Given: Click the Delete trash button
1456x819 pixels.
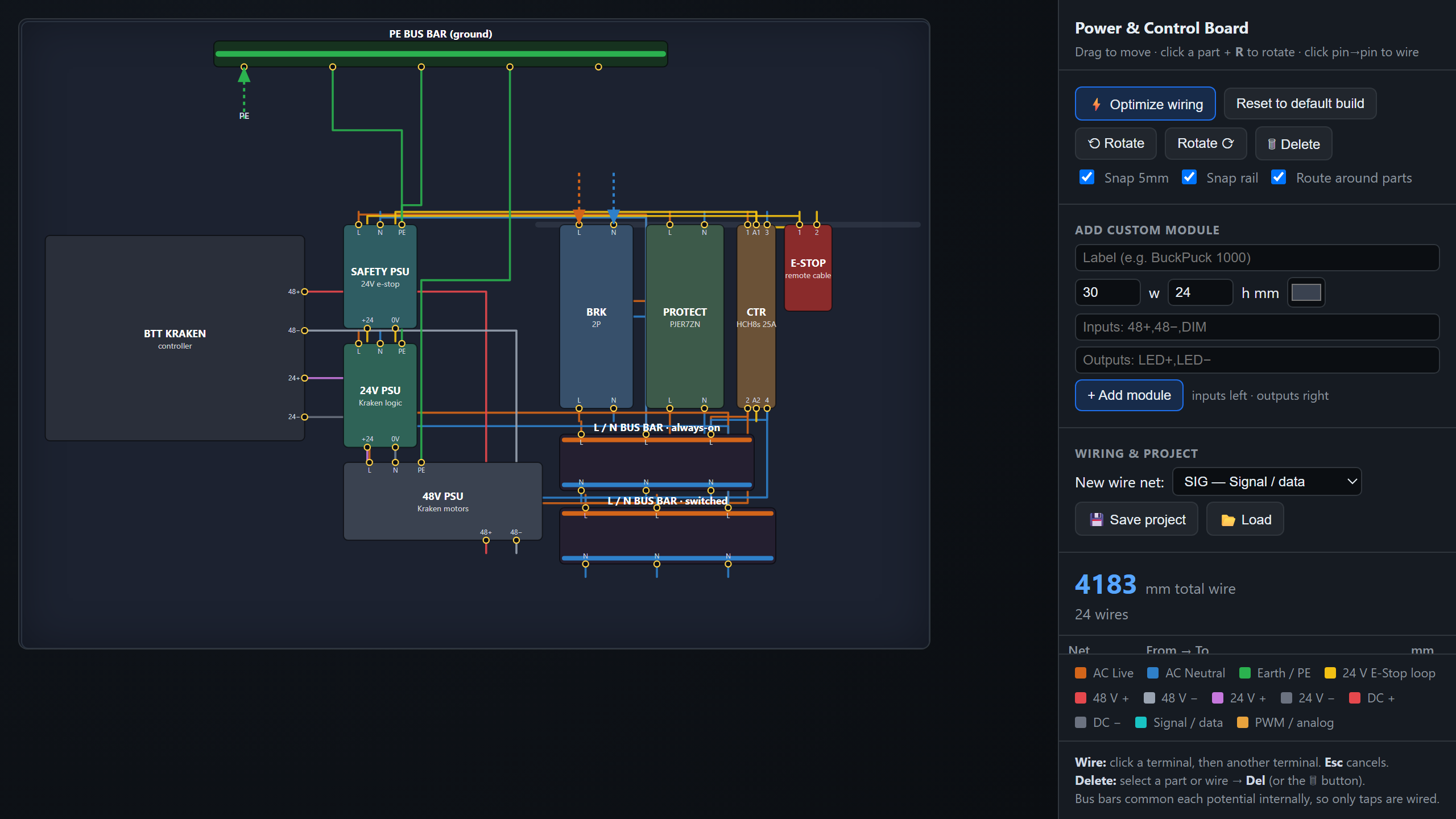Looking at the screenshot, I should click(x=1293, y=144).
